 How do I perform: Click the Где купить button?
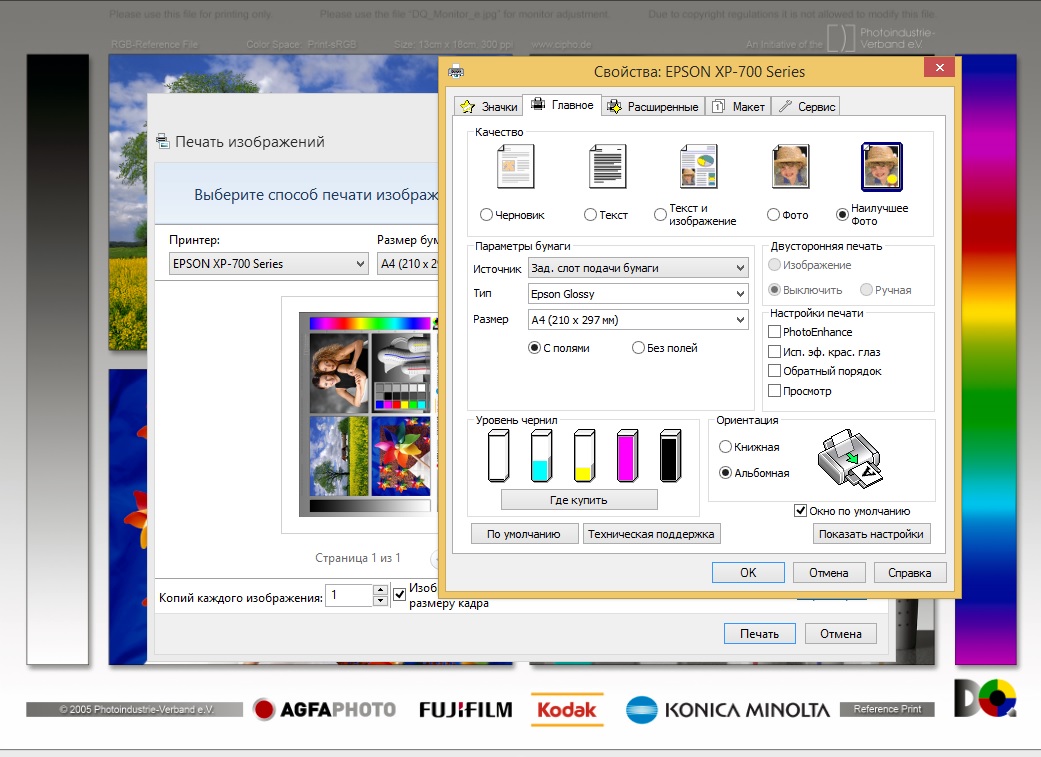[x=579, y=500]
